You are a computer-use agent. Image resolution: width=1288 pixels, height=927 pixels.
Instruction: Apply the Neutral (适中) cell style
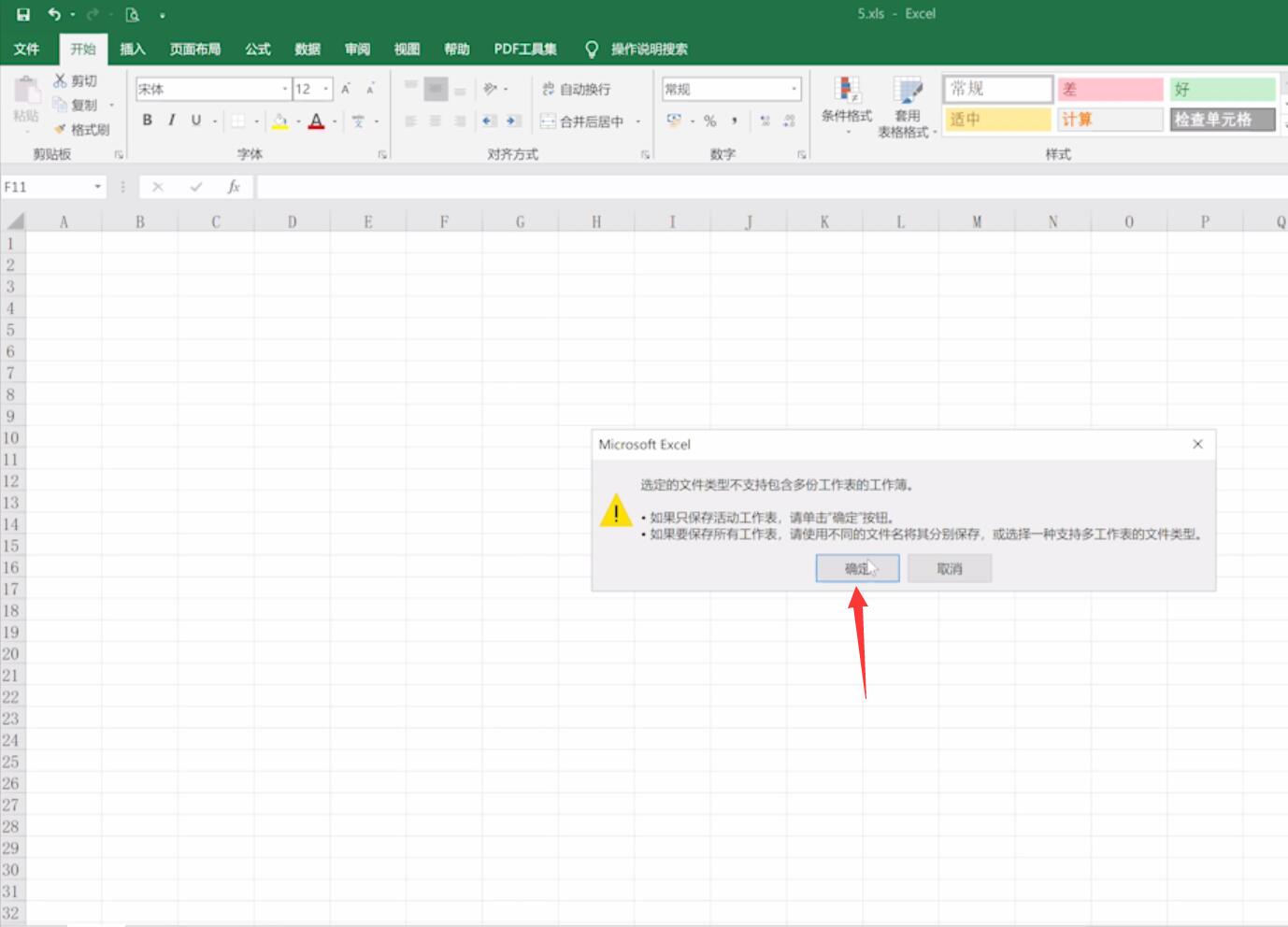pos(997,119)
